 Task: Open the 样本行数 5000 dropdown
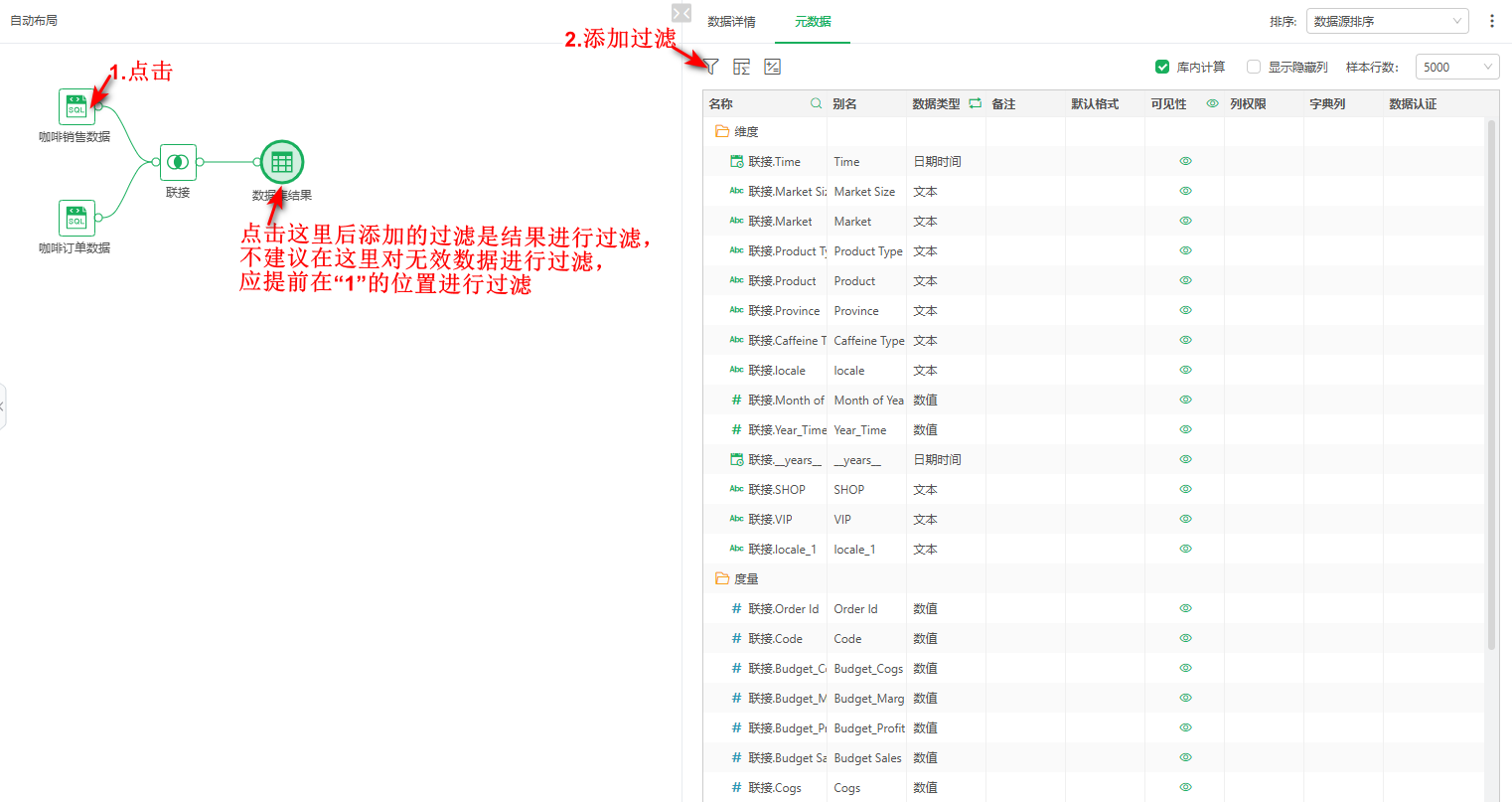(1457, 67)
